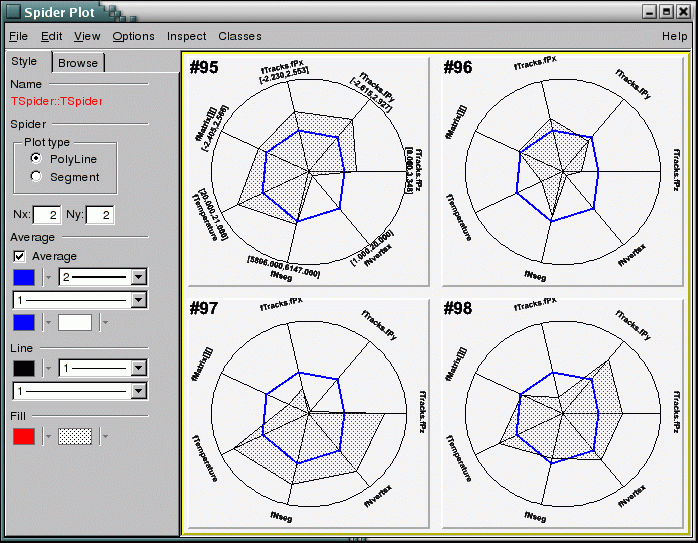
Task: Open the average line width combo showing 2
Action: pyautogui.click(x=103, y=277)
